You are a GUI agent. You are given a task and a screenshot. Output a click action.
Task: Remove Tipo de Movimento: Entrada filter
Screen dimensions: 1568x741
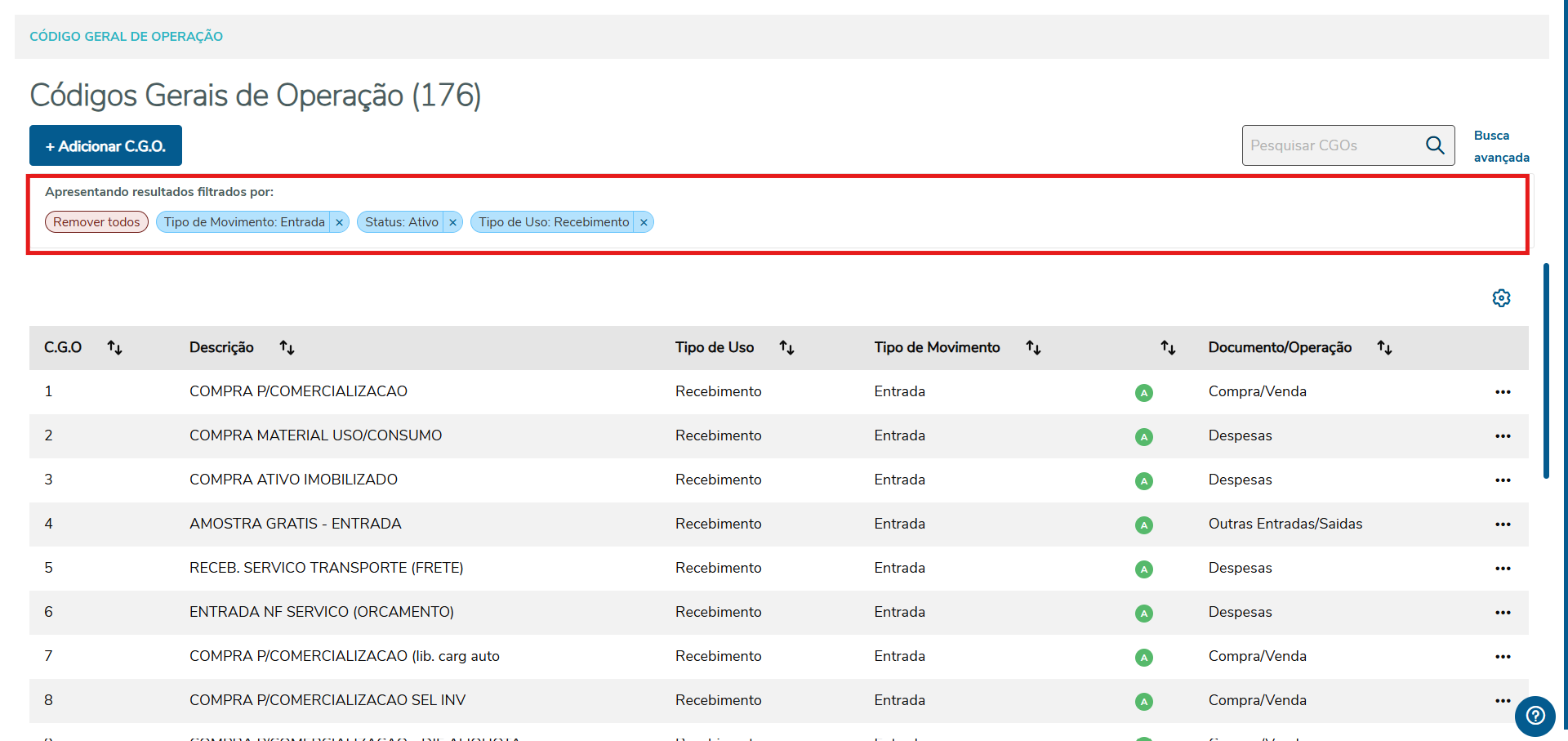(340, 222)
